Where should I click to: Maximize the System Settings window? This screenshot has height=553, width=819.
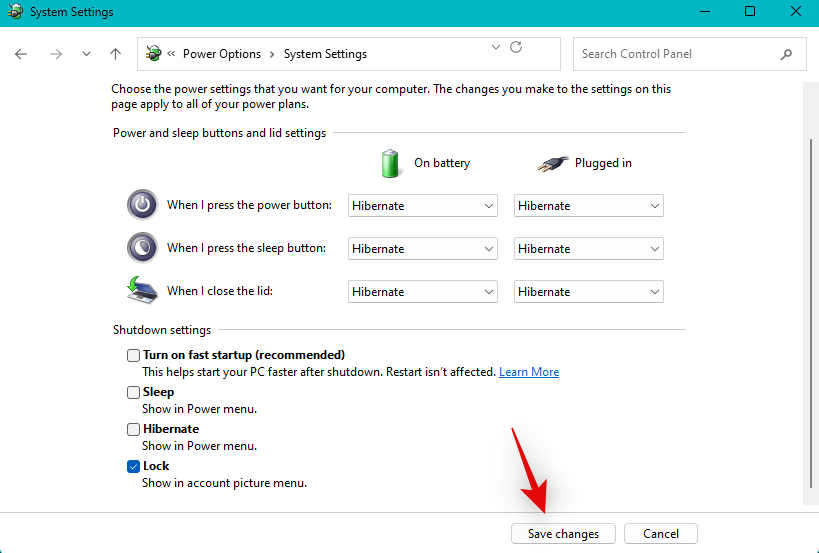point(750,11)
